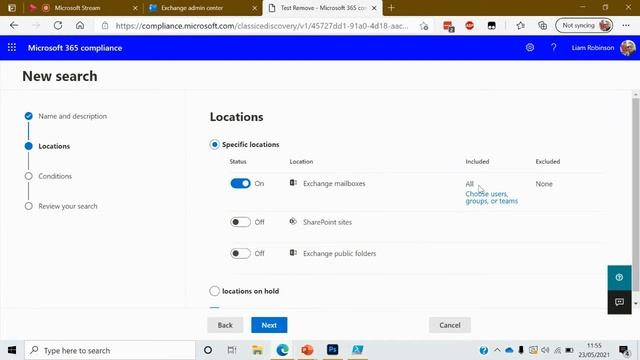Image resolution: width=640 pixels, height=360 pixels.
Task: Open the help question mark in header
Action: 553,48
